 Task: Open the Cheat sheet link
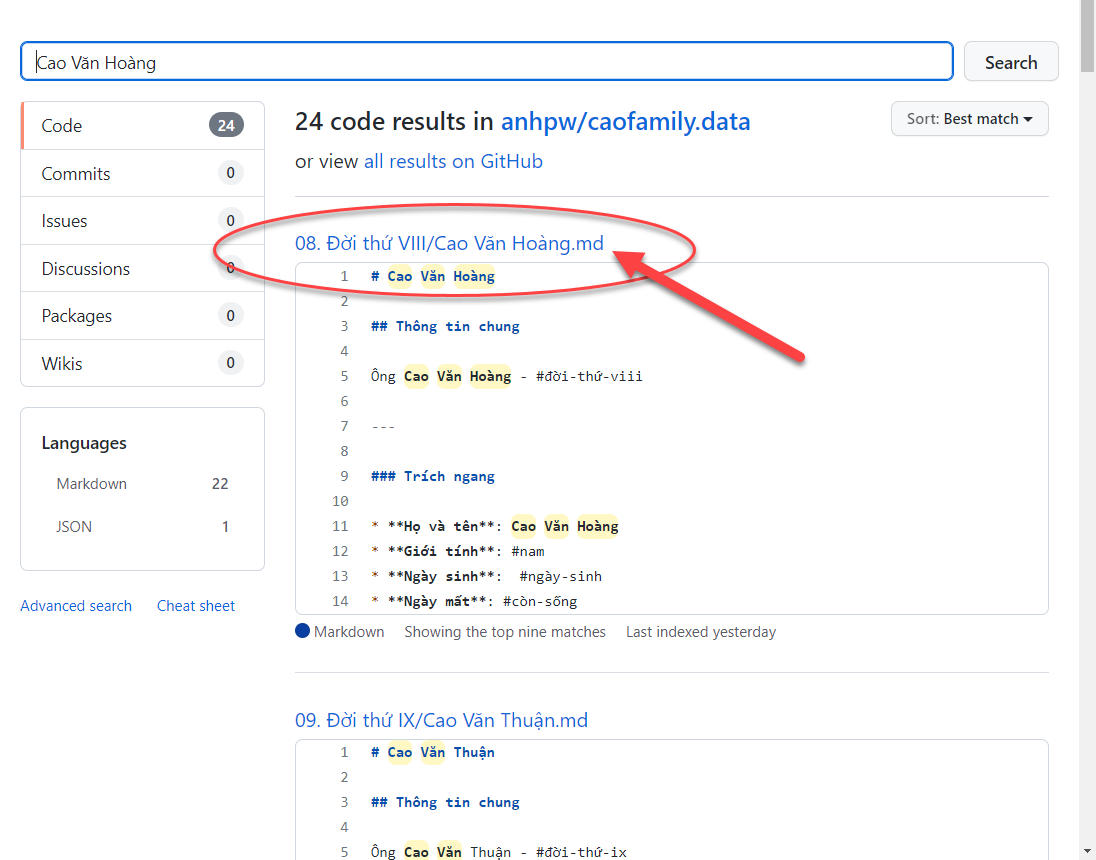click(x=196, y=606)
